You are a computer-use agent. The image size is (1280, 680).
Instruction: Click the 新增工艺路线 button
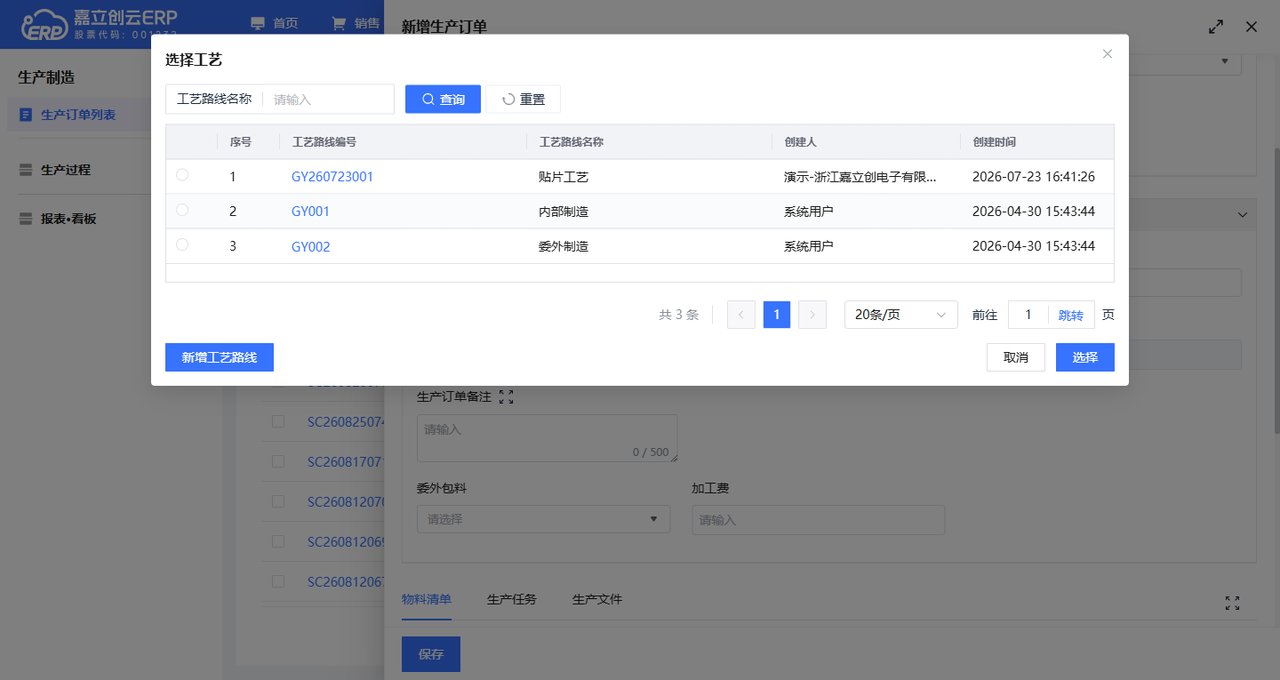219,357
